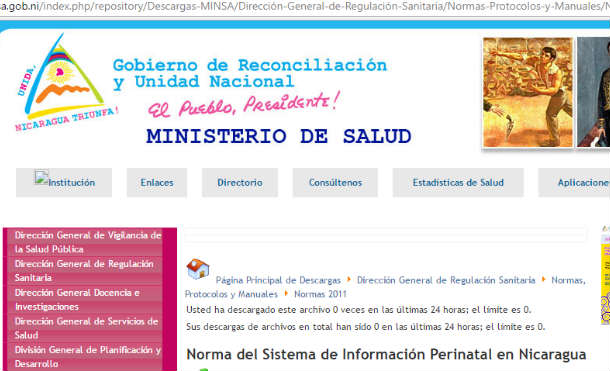The width and height of the screenshot is (610, 371).
Task: Click the painting thumbnail of the stone thrower
Action: (x=528, y=93)
